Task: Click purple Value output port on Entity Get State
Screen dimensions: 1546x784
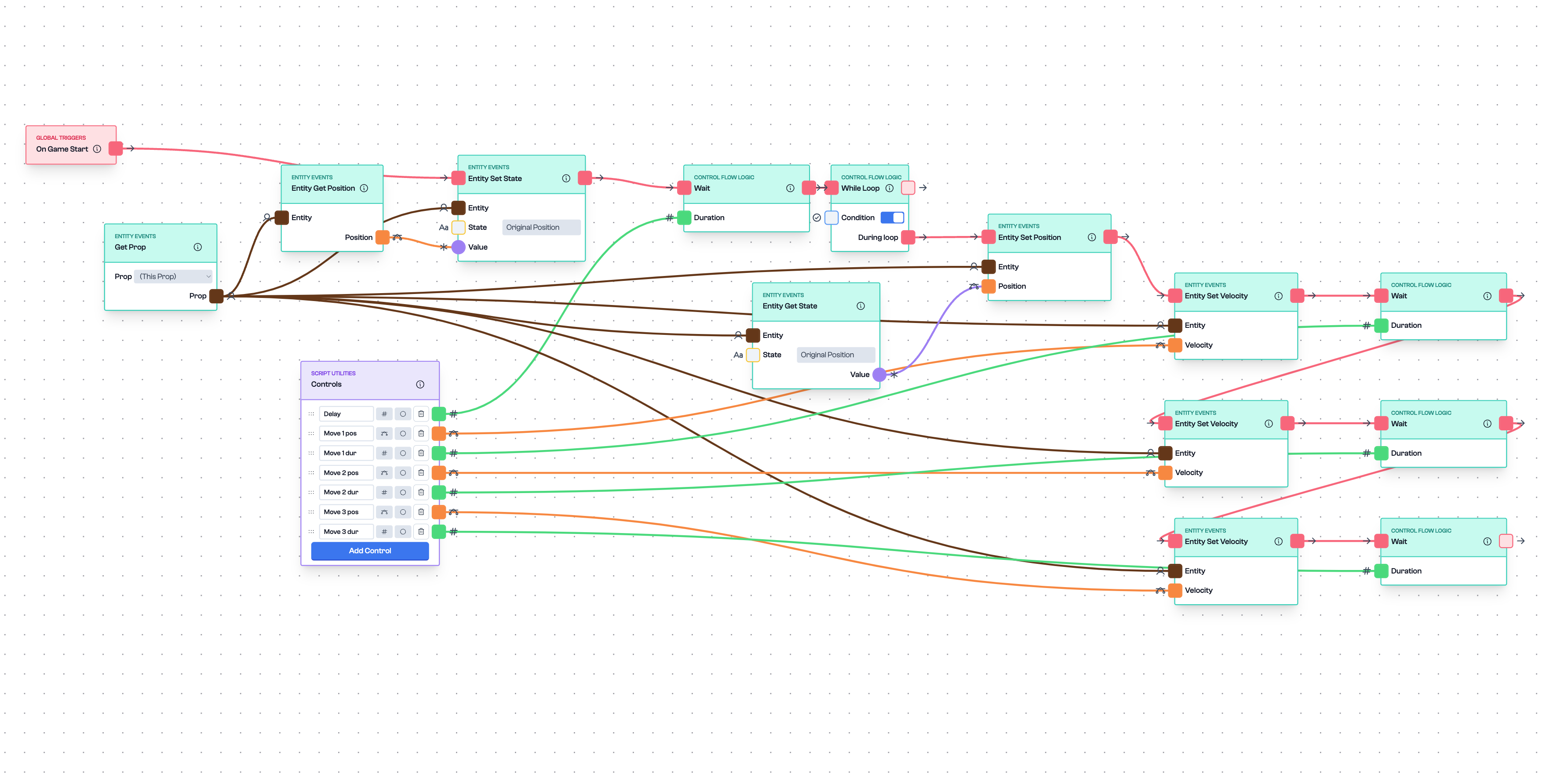Action: click(x=880, y=375)
